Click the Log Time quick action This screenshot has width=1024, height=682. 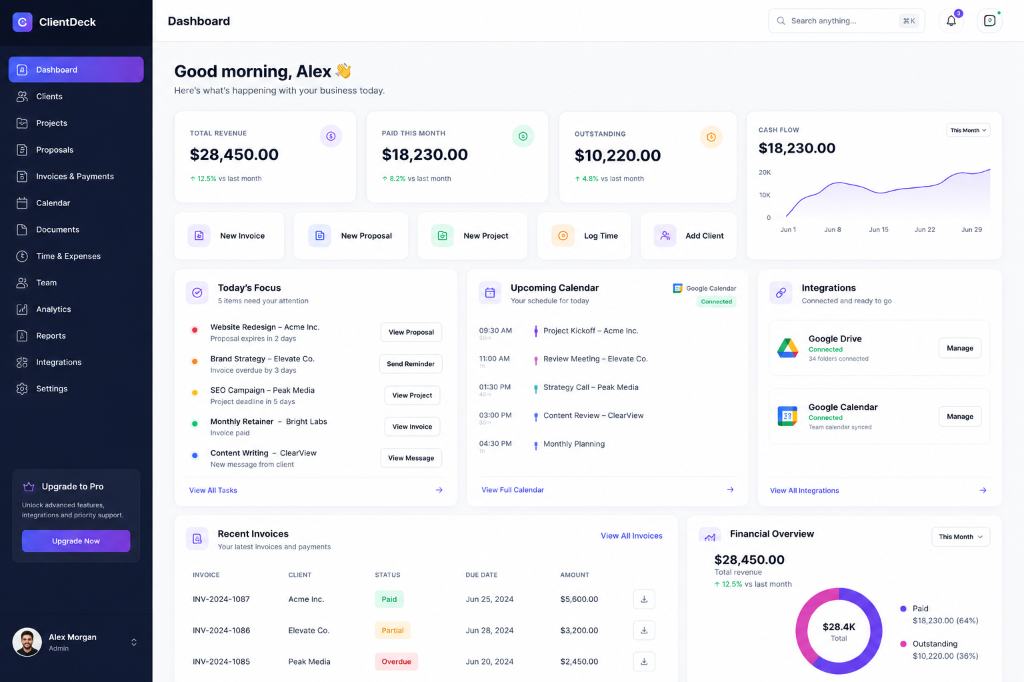pos(584,236)
